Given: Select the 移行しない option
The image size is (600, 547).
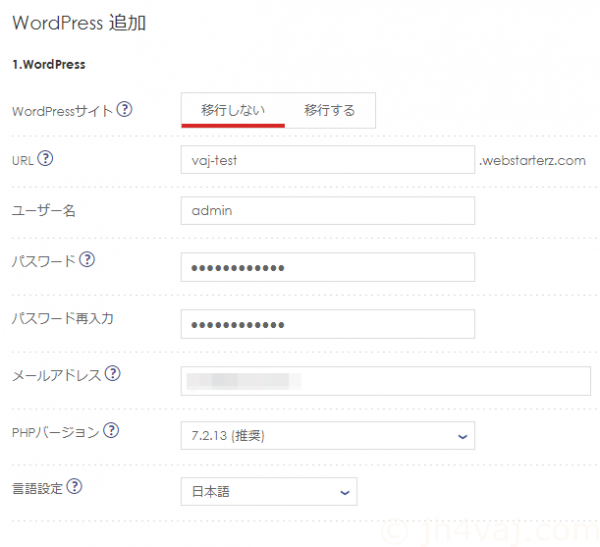Looking at the screenshot, I should 233,110.
